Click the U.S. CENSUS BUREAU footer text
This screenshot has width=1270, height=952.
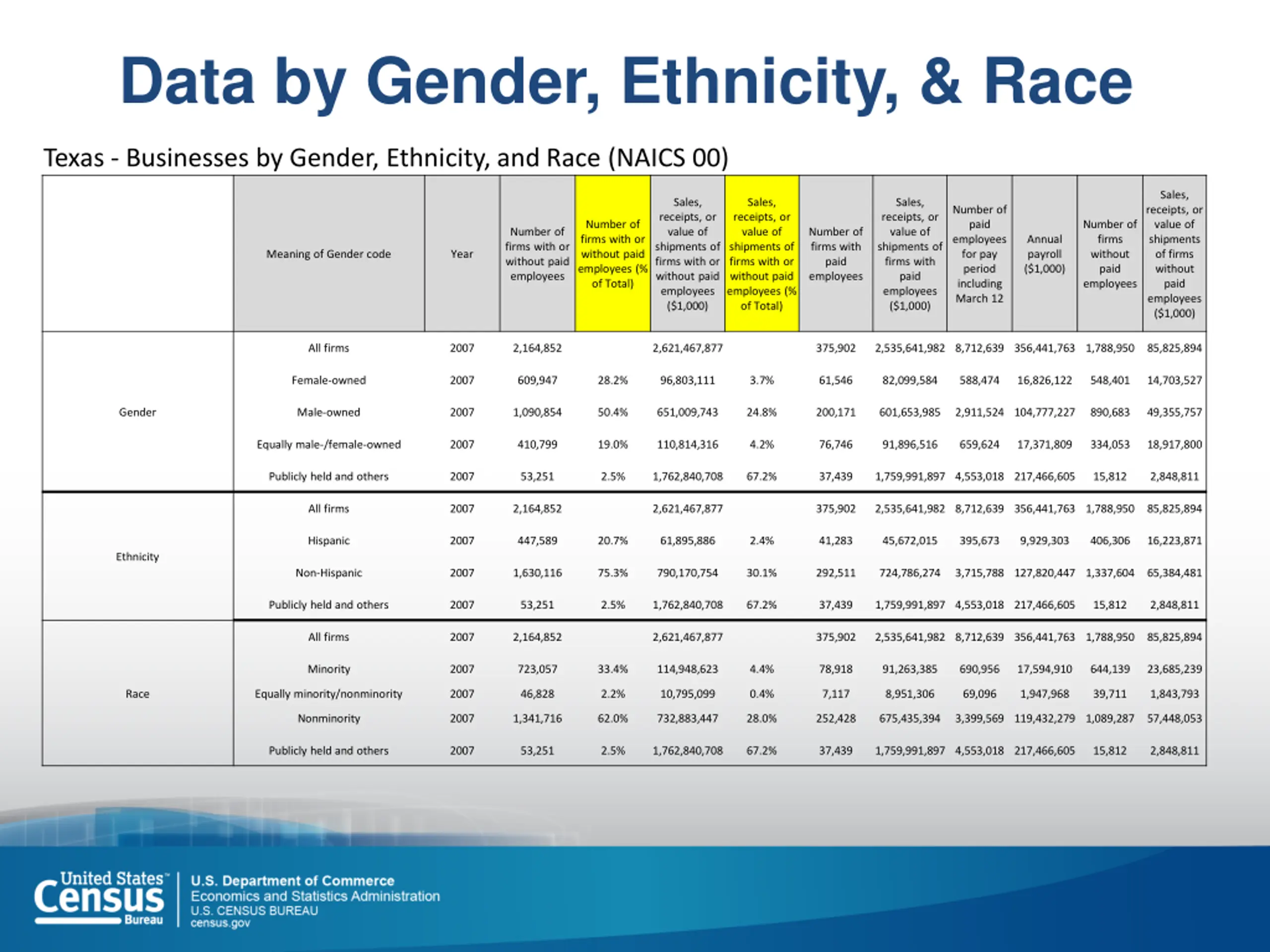click(x=254, y=911)
